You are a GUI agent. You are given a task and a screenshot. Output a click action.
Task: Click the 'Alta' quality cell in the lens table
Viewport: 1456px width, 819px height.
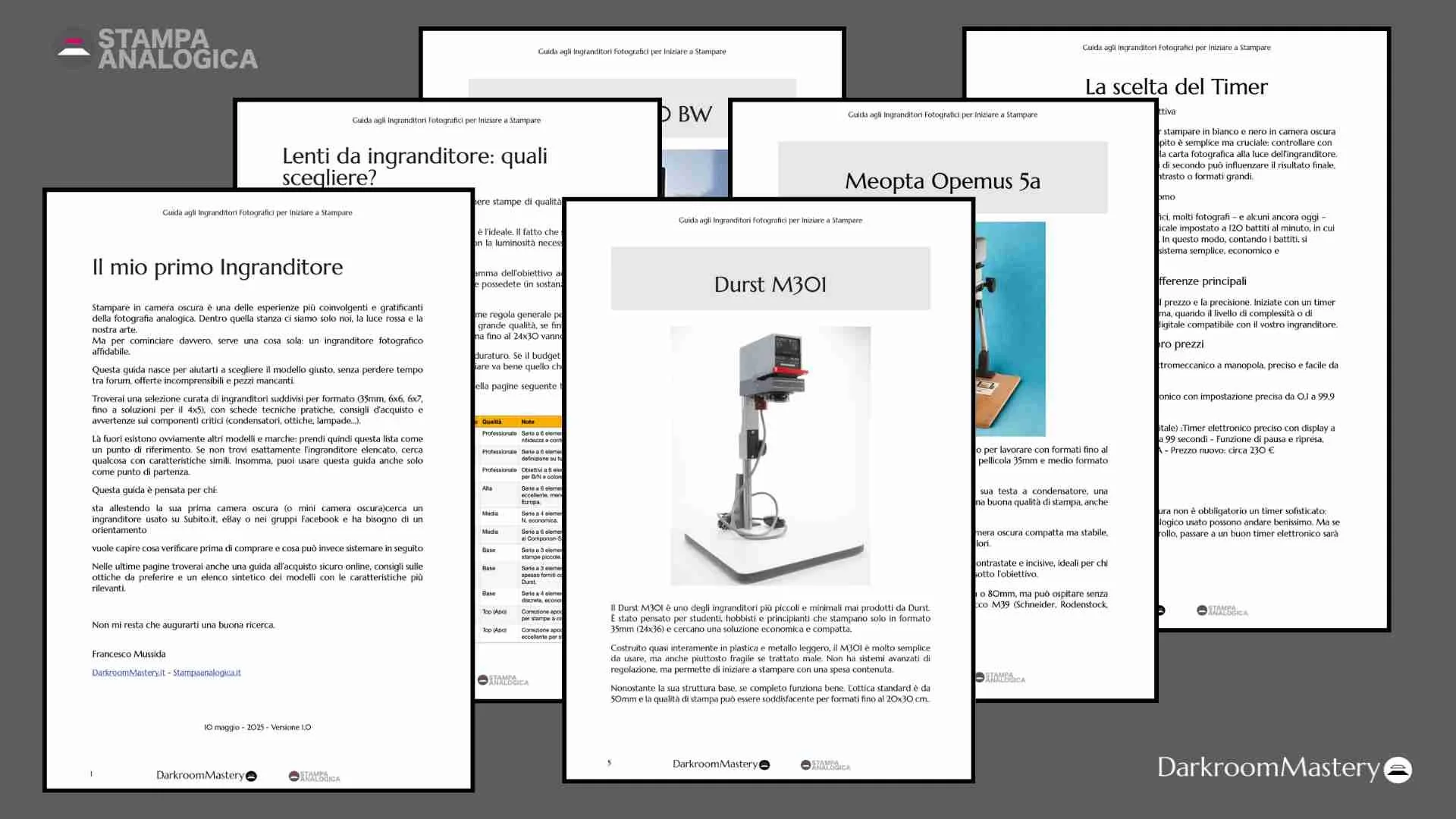[487, 488]
